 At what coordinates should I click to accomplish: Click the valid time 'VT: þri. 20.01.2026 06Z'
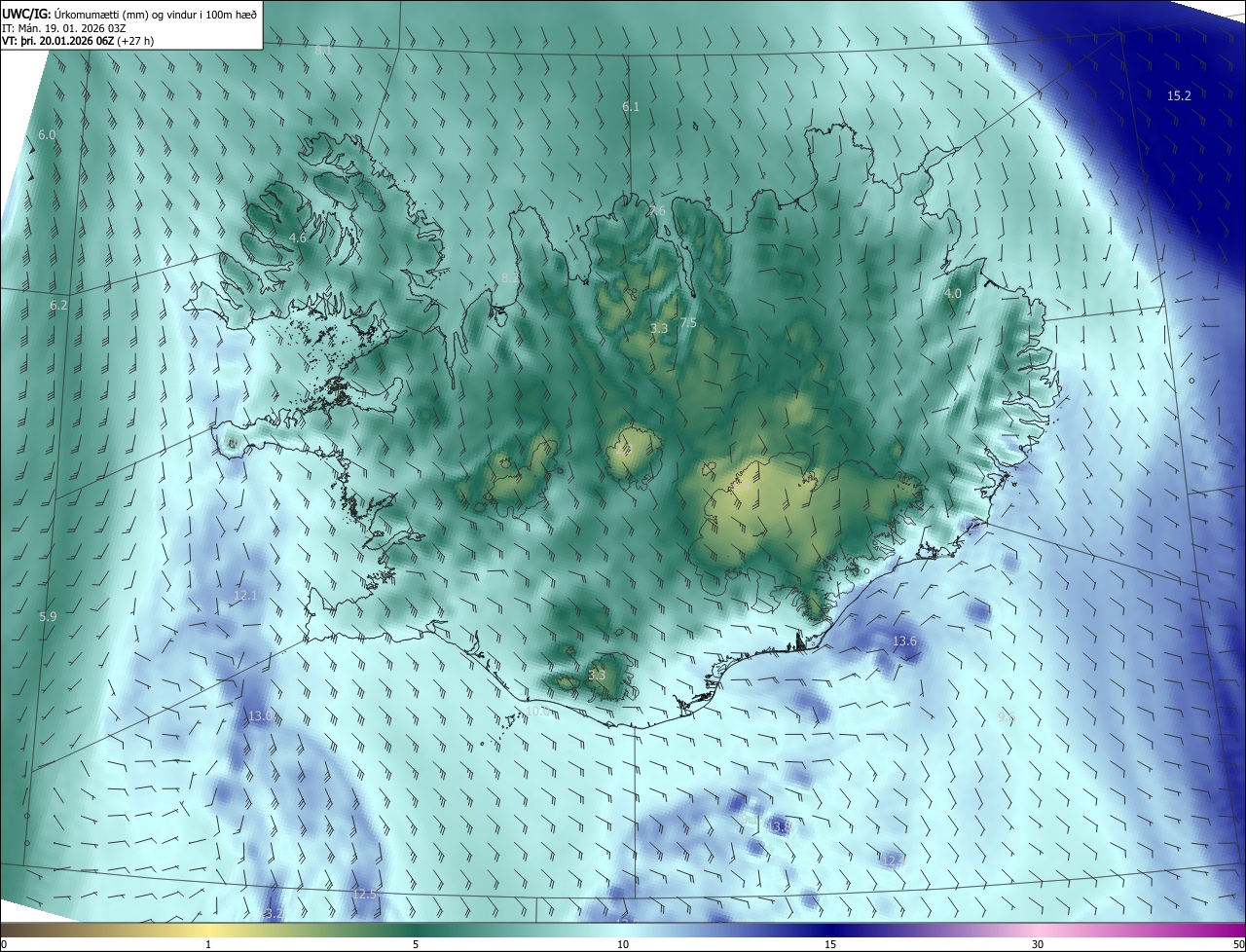56,42
